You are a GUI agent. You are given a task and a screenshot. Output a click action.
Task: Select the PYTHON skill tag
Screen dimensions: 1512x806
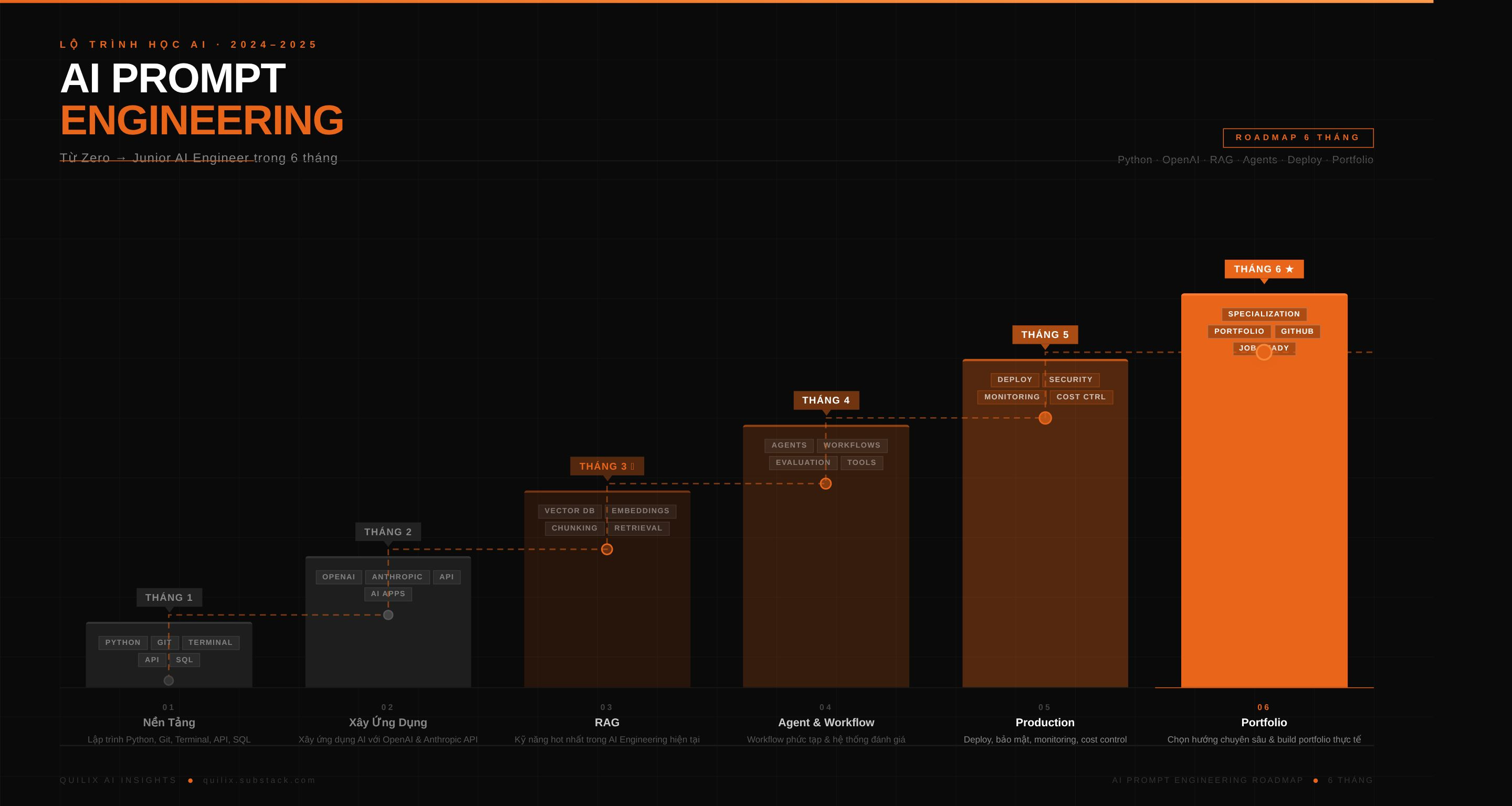click(x=123, y=642)
